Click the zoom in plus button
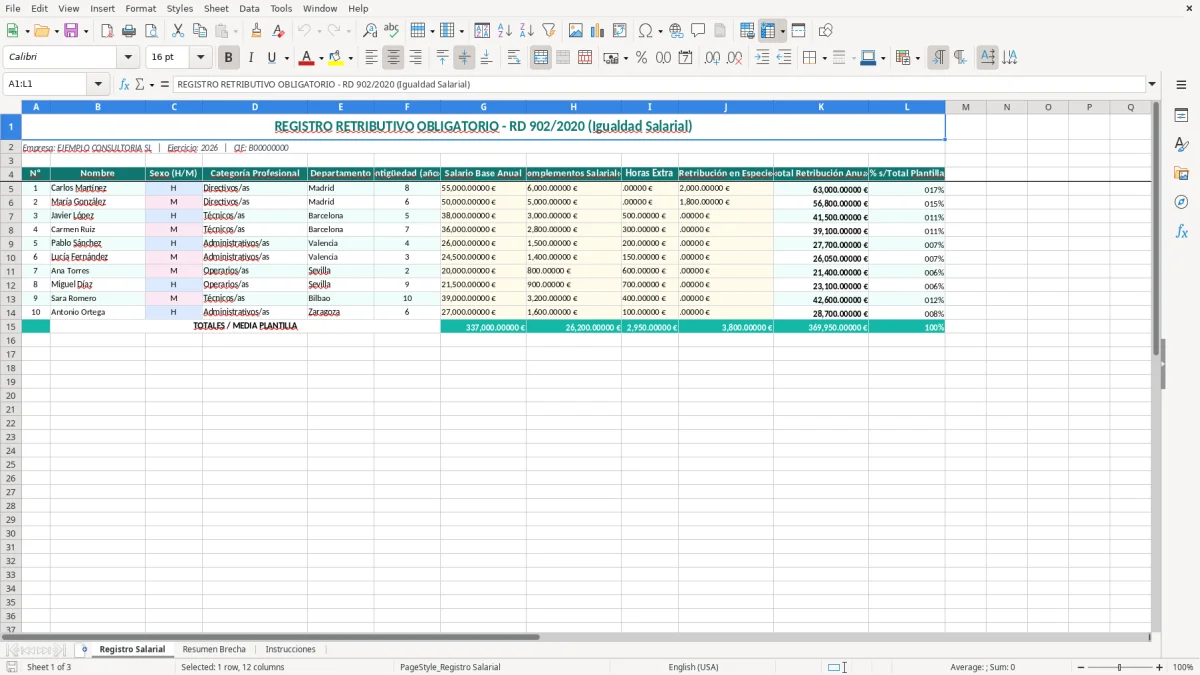Viewport: 1200px width, 675px height. 1160,667
